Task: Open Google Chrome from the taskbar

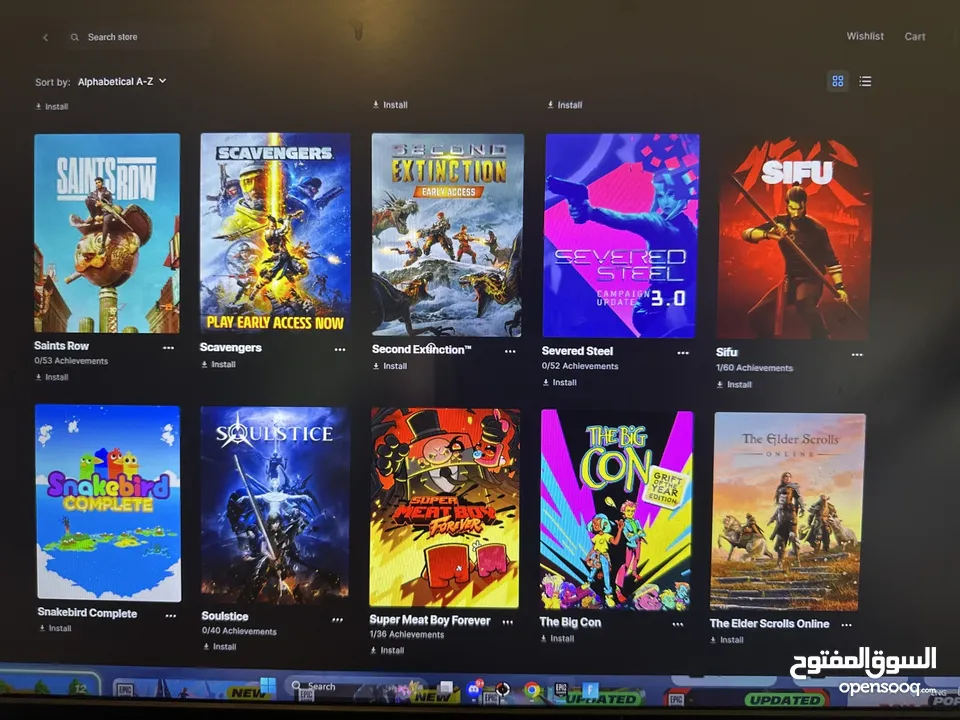Action: point(532,691)
